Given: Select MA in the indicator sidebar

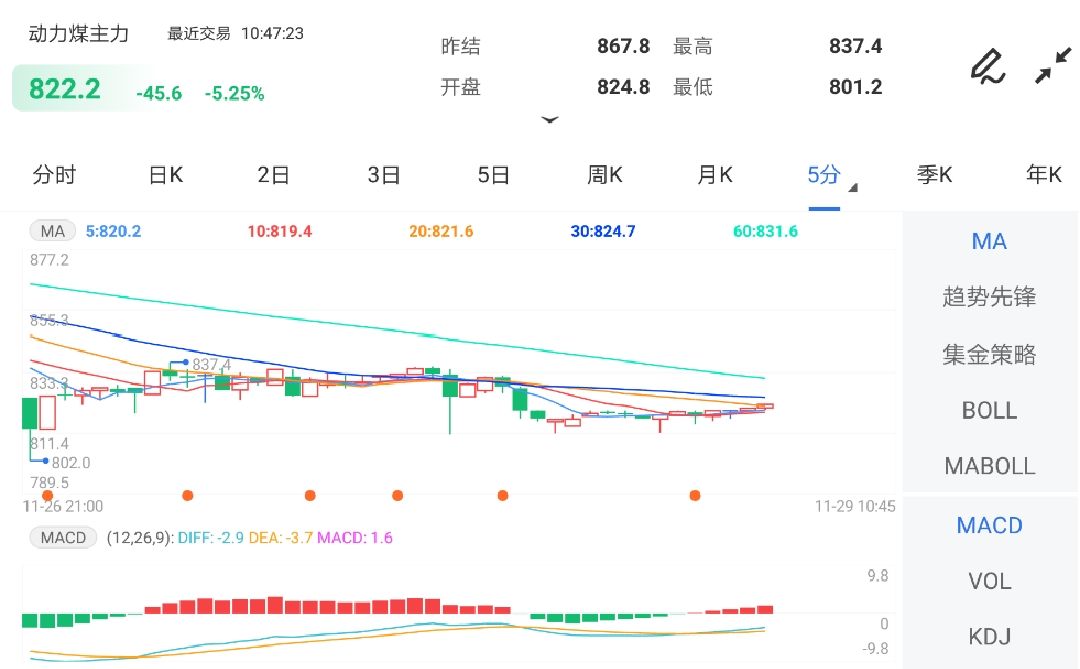Looking at the screenshot, I should point(989,241).
